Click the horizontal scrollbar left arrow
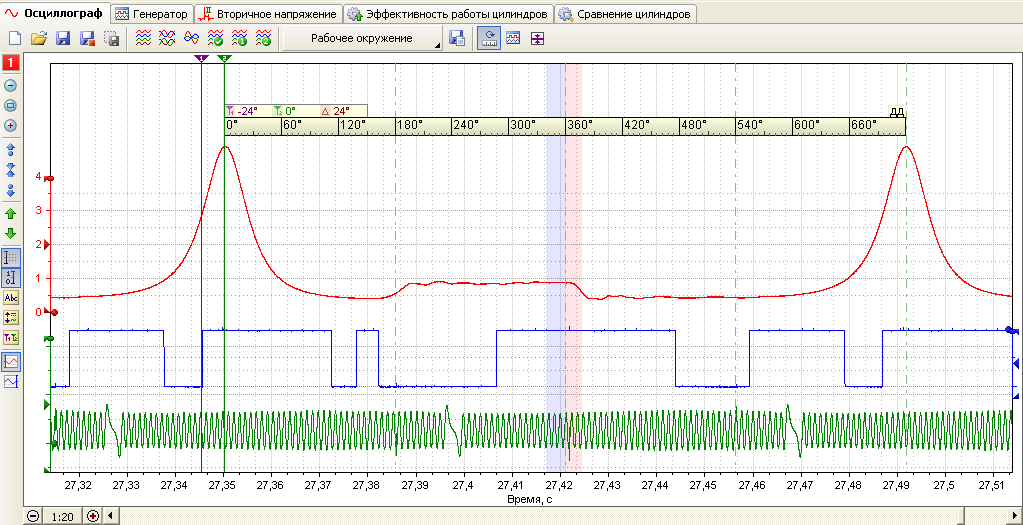Screen dimensions: 1023x525 coord(109,517)
